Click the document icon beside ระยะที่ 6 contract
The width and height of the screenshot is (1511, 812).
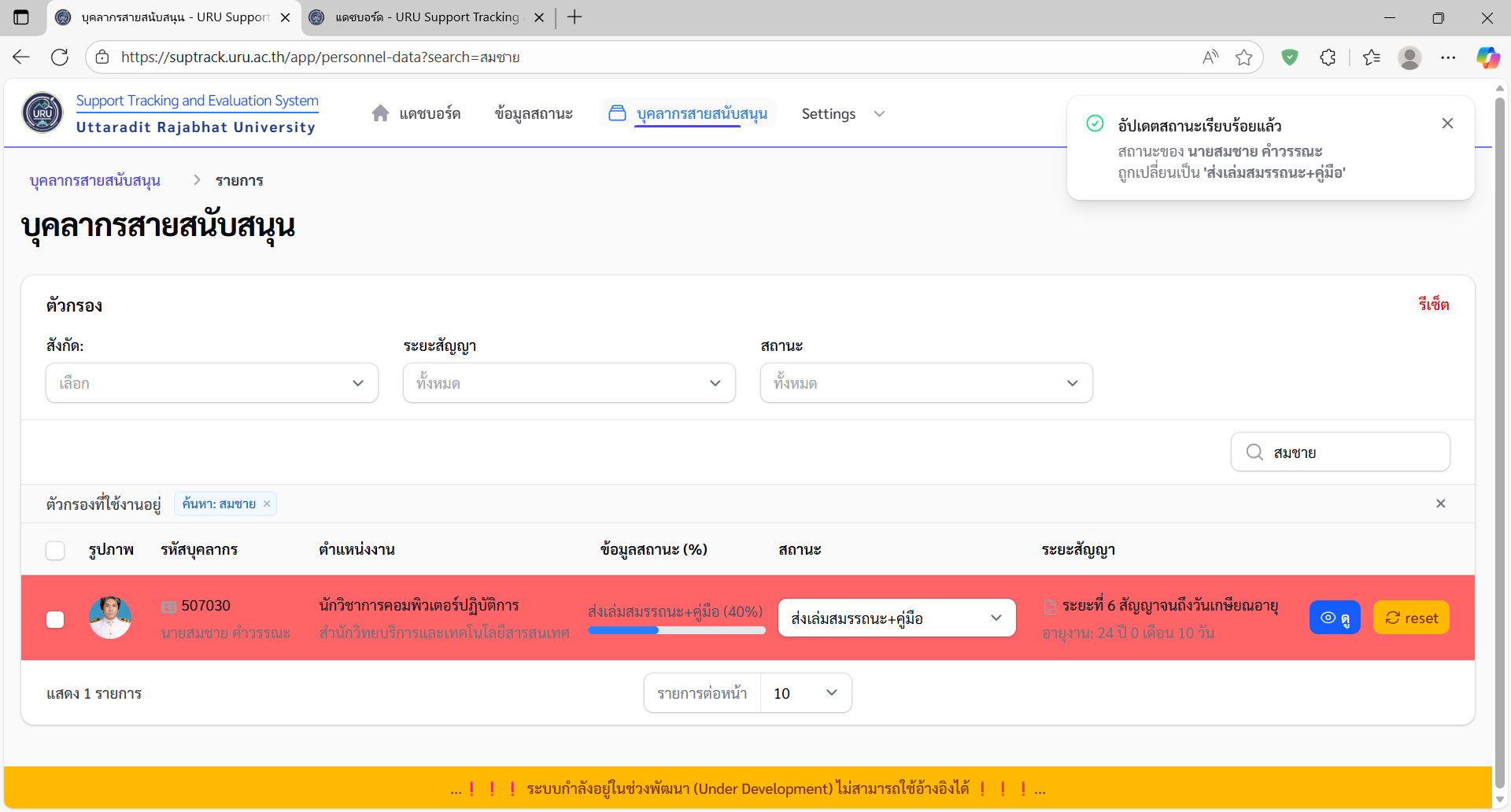click(x=1051, y=606)
